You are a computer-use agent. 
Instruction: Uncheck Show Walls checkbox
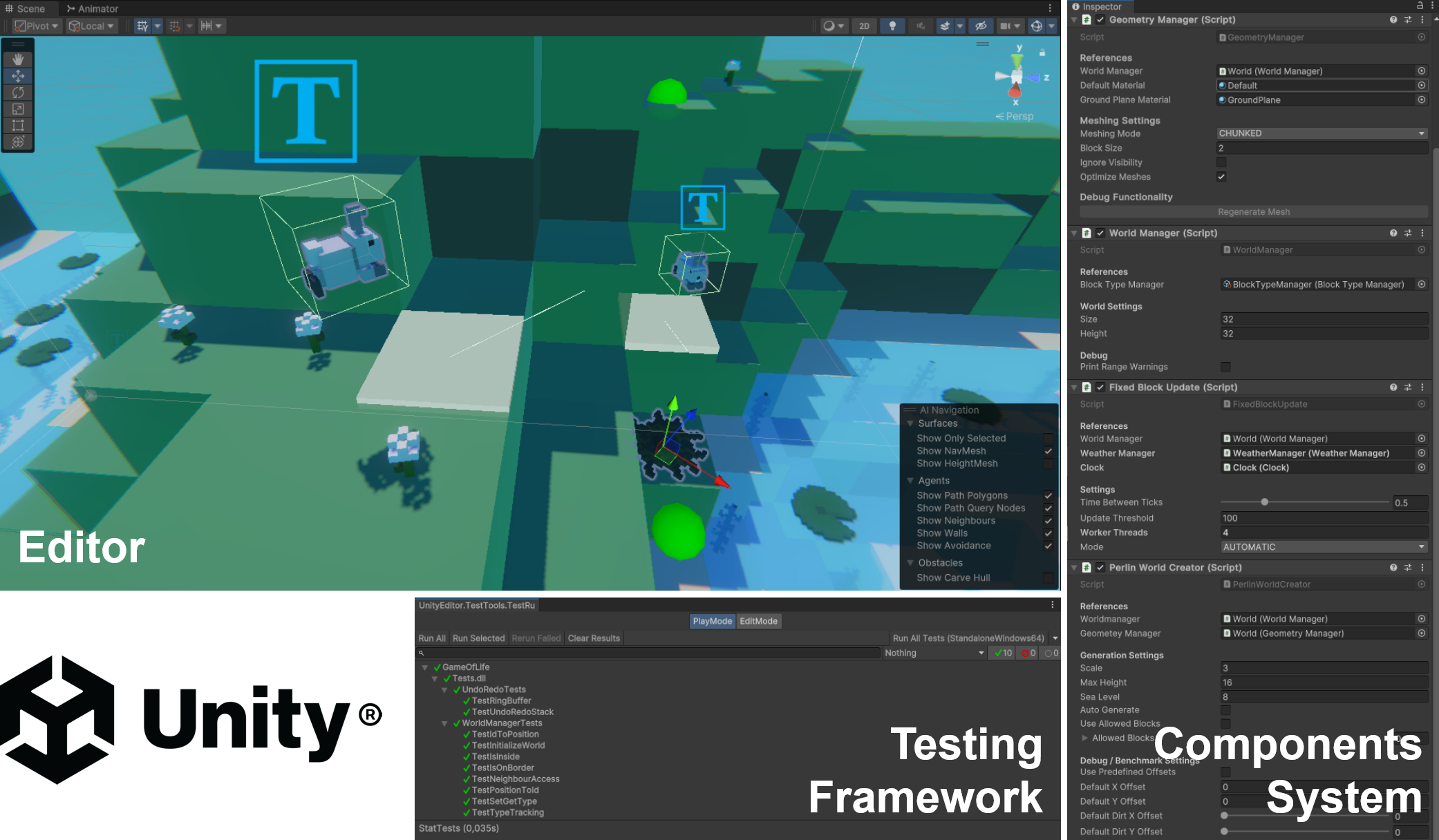1048,533
